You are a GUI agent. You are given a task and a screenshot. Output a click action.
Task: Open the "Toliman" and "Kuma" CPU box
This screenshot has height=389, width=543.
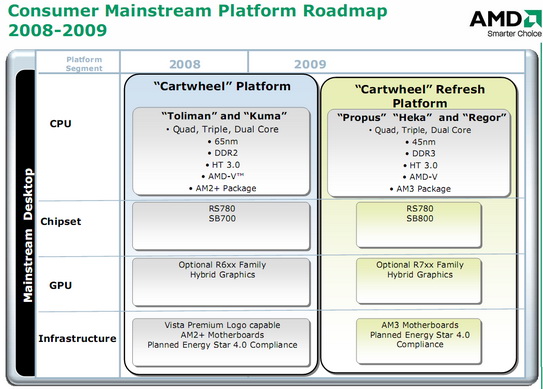pos(221,151)
